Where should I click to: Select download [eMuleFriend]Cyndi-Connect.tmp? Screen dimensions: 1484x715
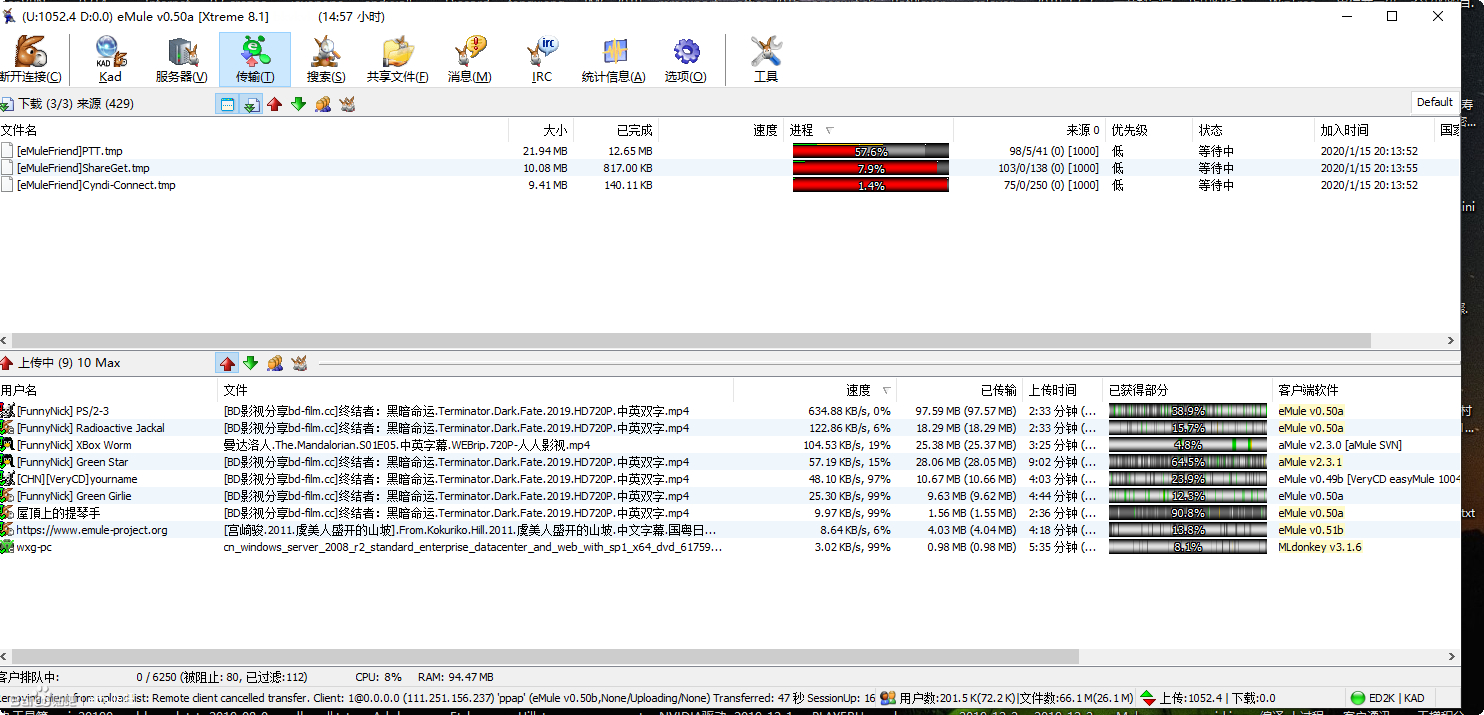click(x=96, y=185)
